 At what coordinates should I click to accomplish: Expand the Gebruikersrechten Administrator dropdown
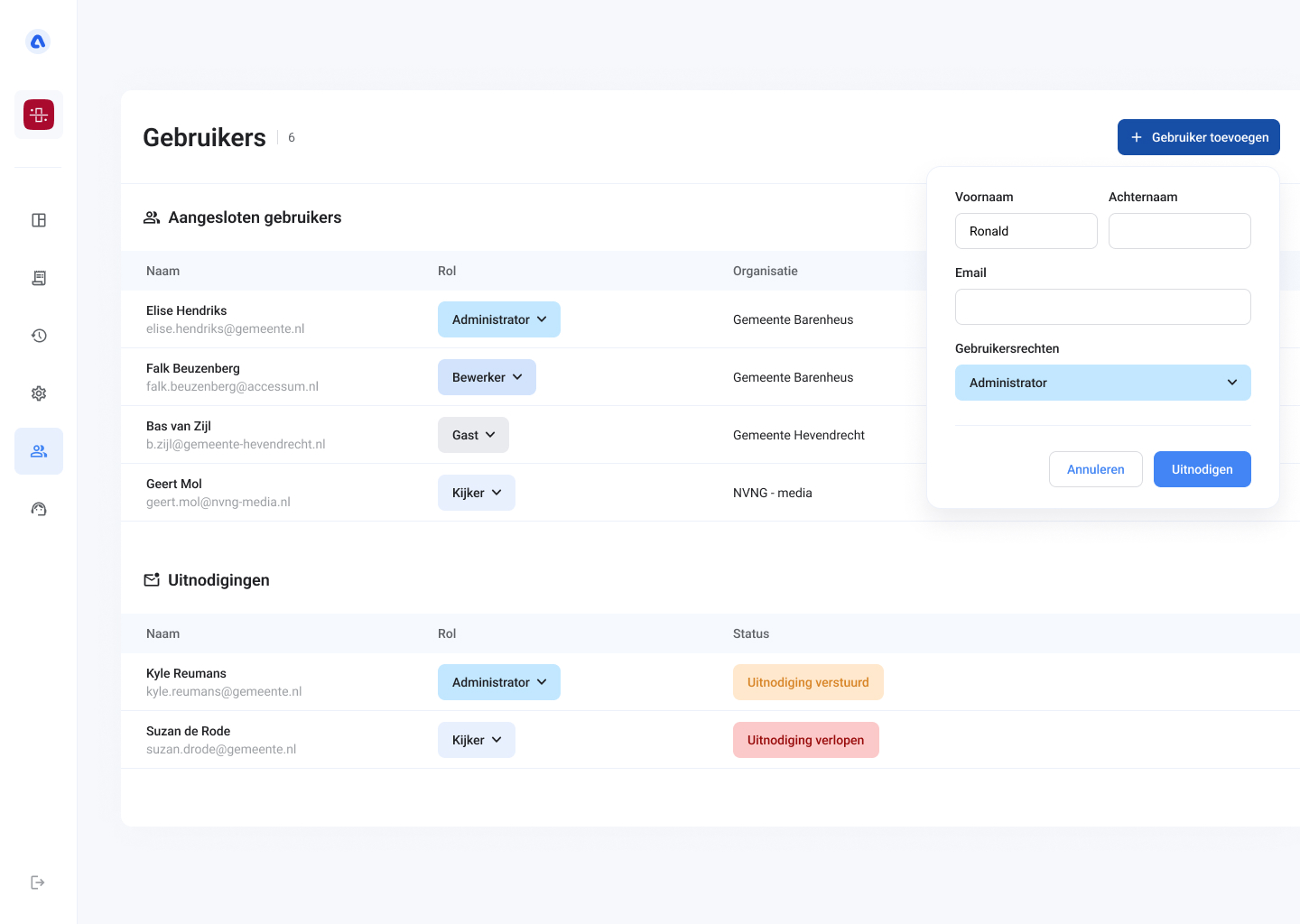point(1103,383)
